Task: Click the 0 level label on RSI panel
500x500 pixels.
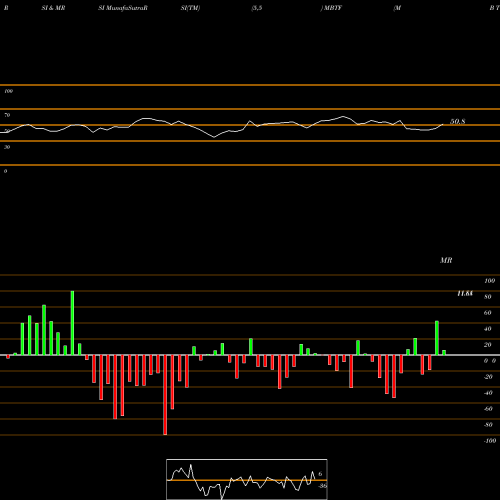Action: click(x=5, y=171)
